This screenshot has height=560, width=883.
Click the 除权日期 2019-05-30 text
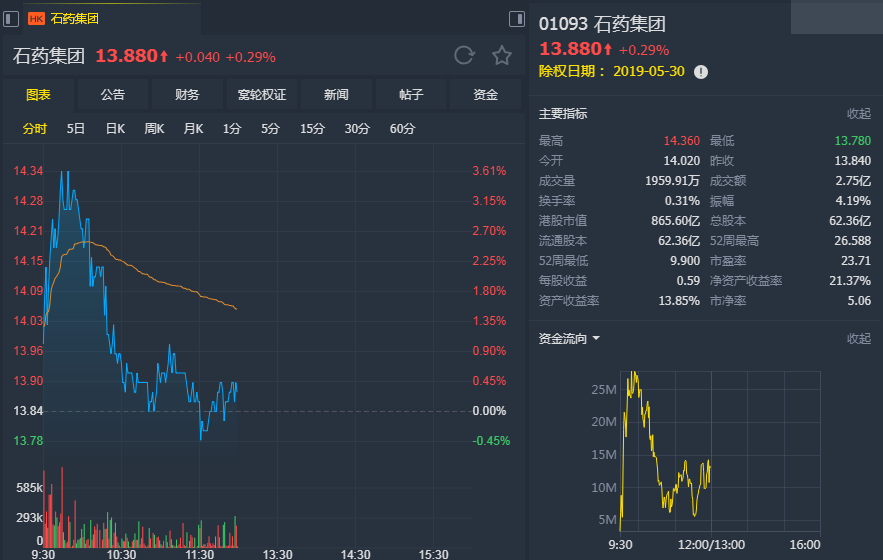coord(612,72)
